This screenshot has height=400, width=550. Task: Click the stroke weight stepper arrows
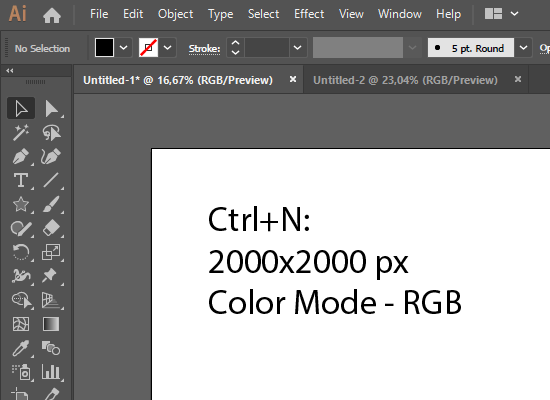[235, 47]
